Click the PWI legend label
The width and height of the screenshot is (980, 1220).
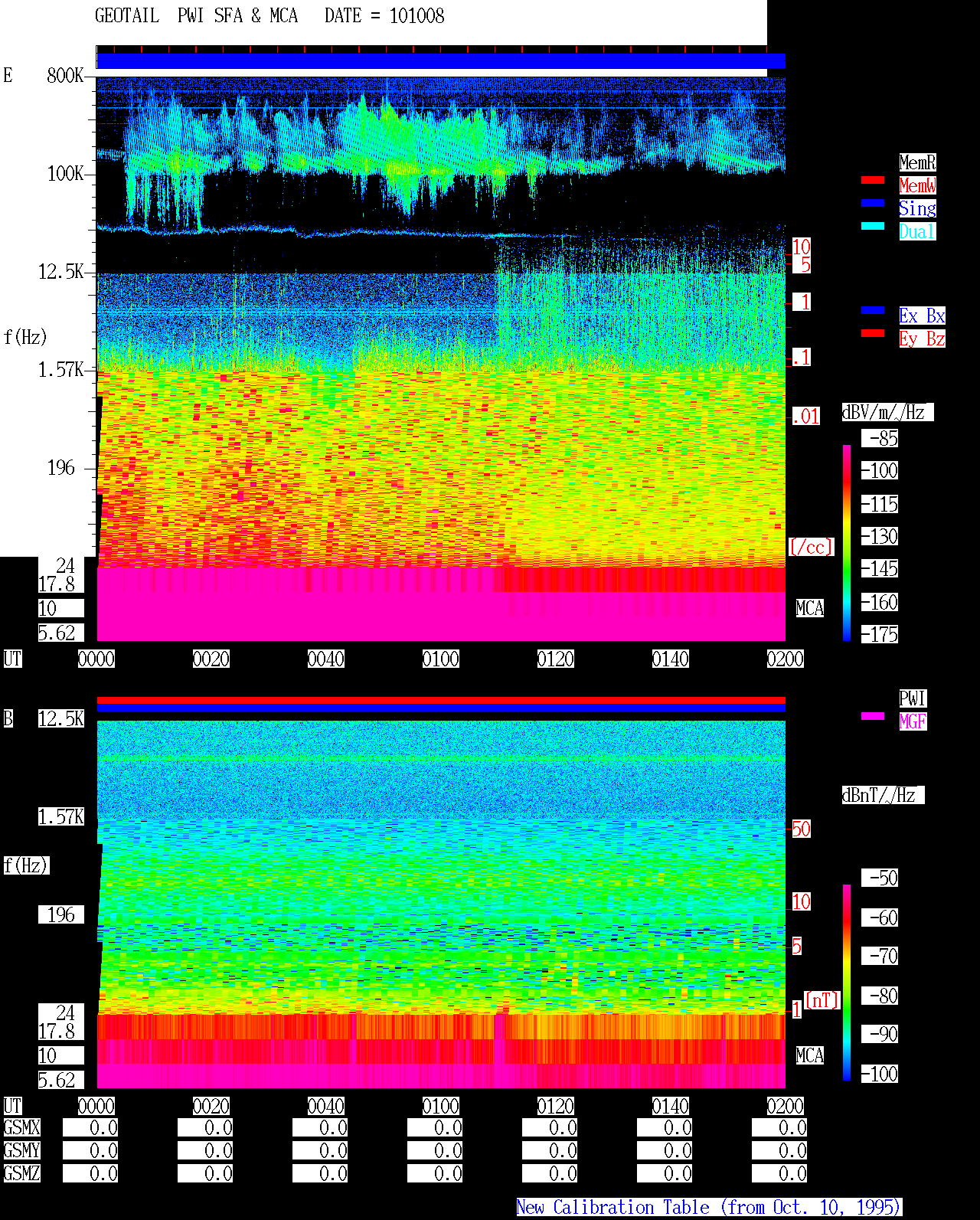(x=913, y=698)
